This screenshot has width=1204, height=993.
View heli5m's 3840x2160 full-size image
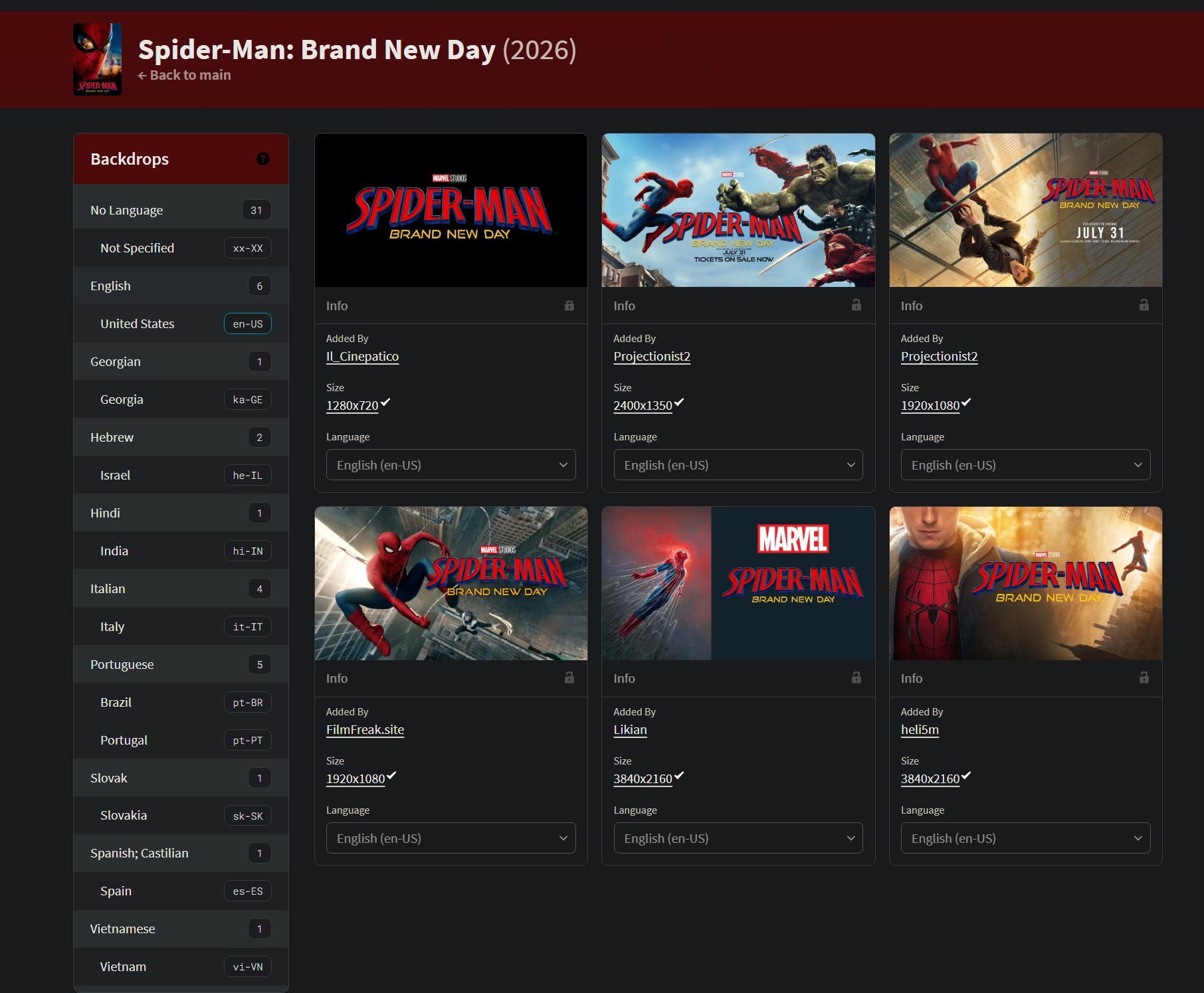pos(930,779)
